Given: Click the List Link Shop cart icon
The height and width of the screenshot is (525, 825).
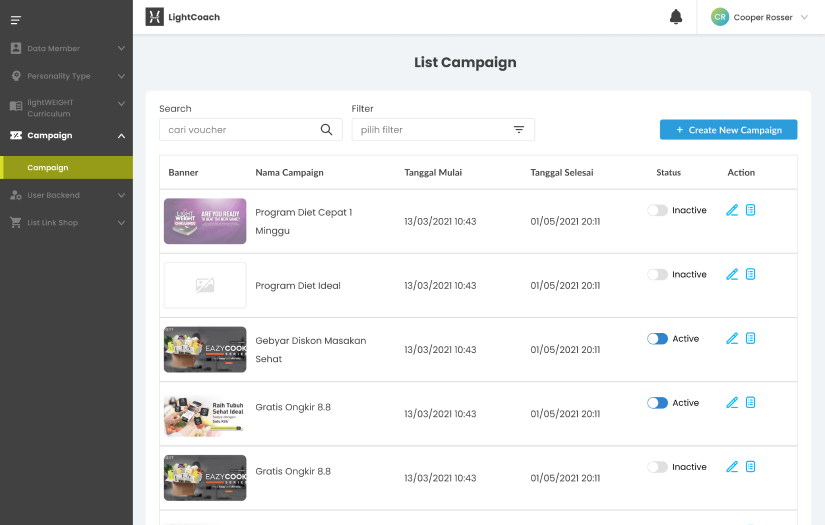Looking at the screenshot, I should (16, 223).
